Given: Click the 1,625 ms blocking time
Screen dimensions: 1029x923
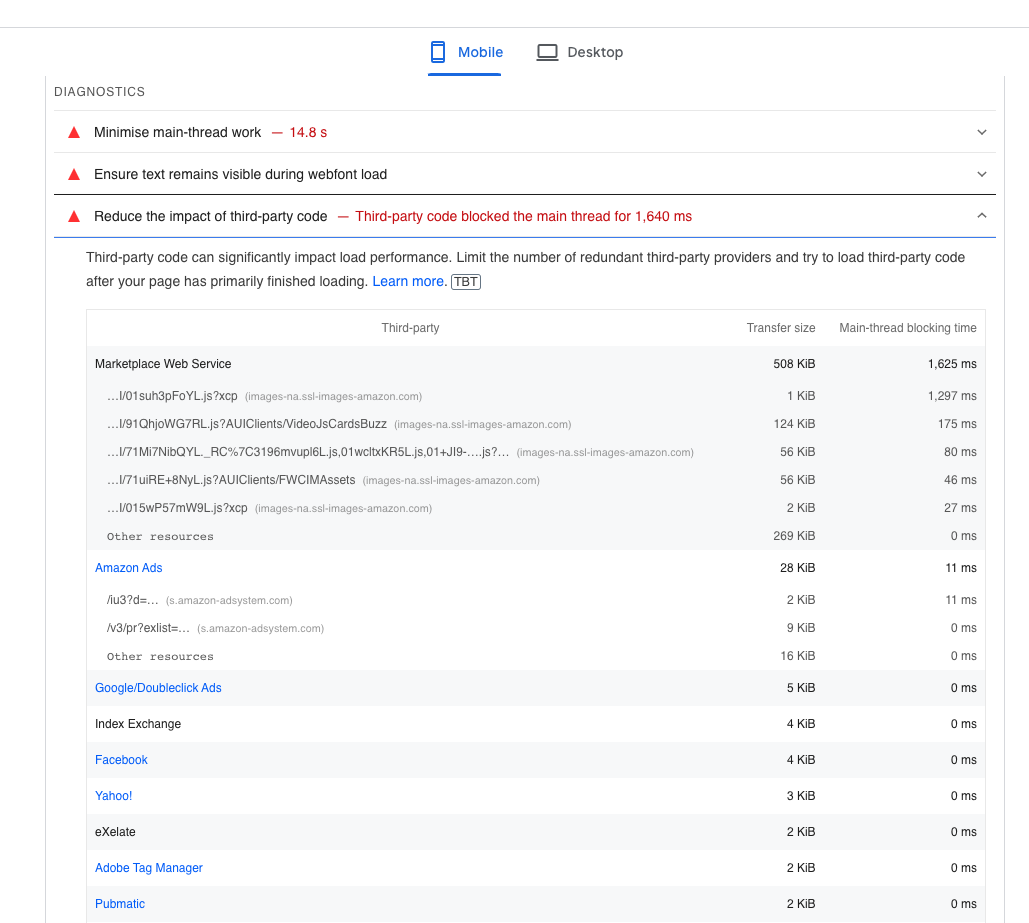Looking at the screenshot, I should pyautogui.click(x=952, y=364).
